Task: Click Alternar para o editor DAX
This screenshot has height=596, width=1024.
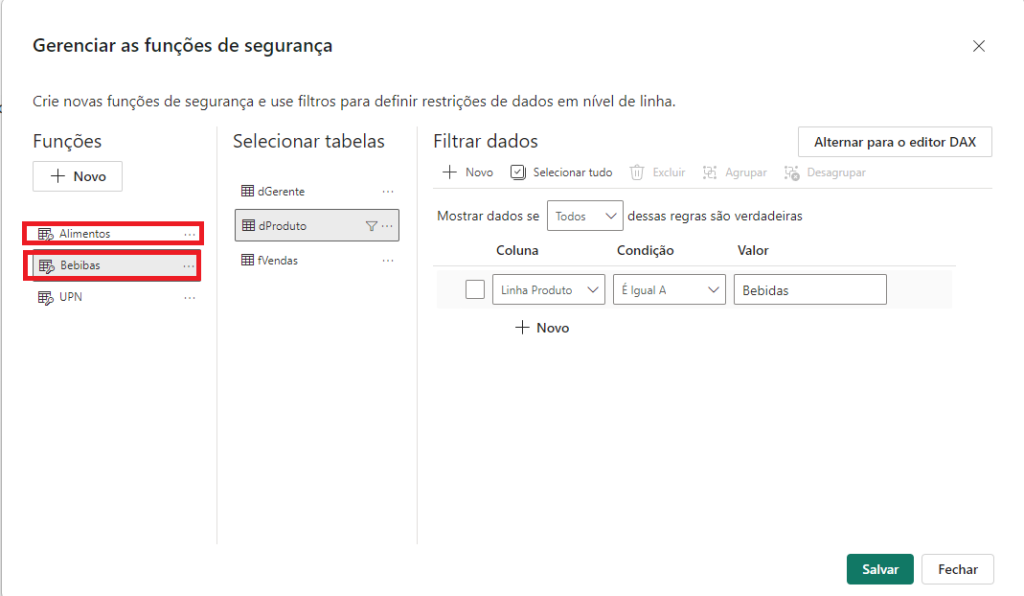Action: [x=894, y=141]
